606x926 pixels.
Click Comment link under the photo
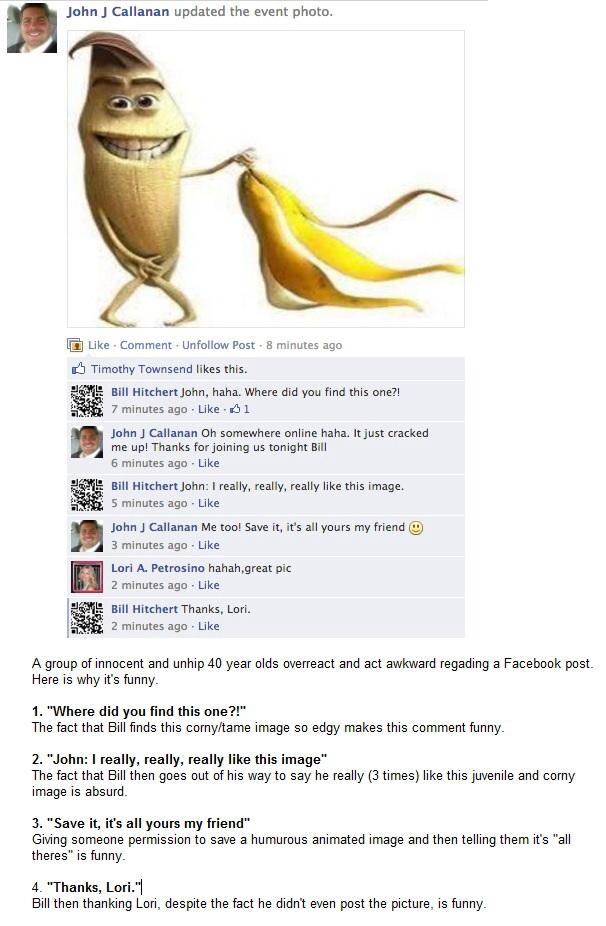pyautogui.click(x=146, y=345)
